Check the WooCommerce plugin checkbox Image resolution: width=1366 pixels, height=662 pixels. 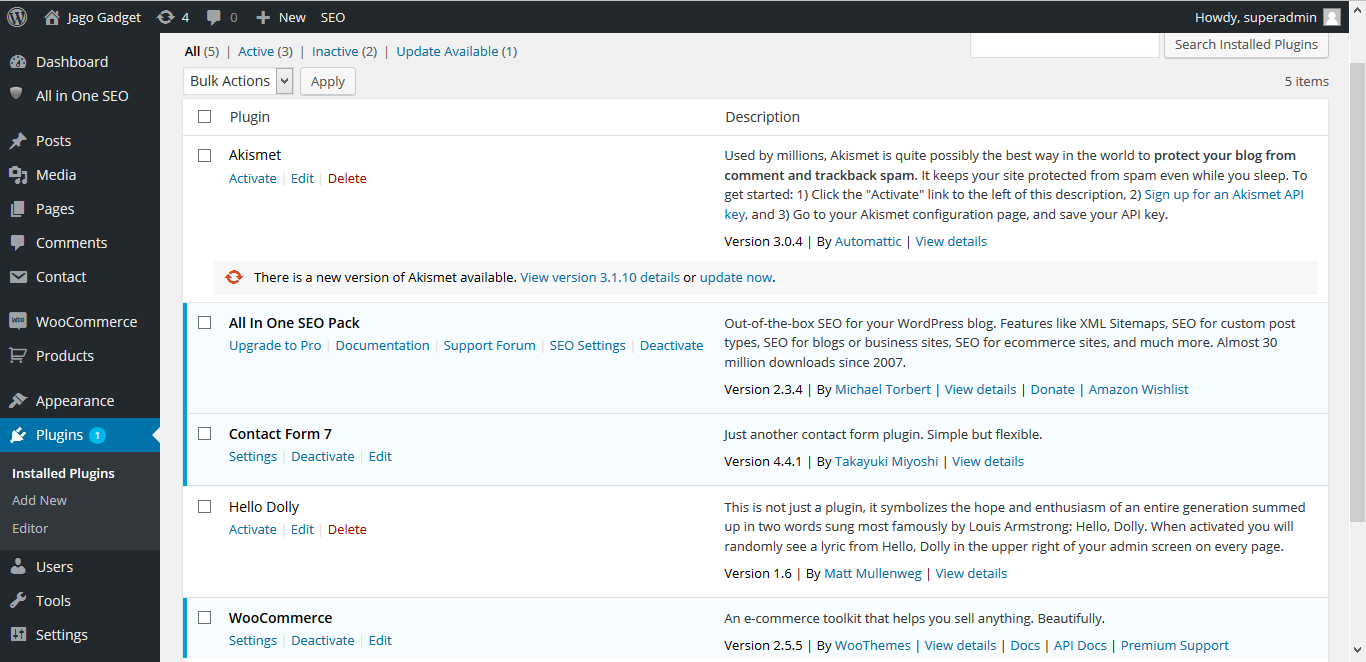click(x=205, y=618)
